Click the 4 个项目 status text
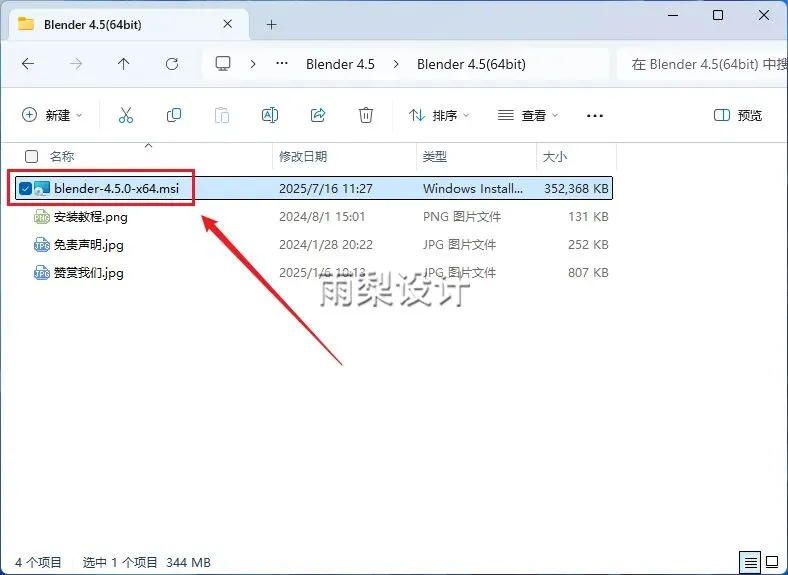Screen dimensions: 788x575 [x=38, y=562]
